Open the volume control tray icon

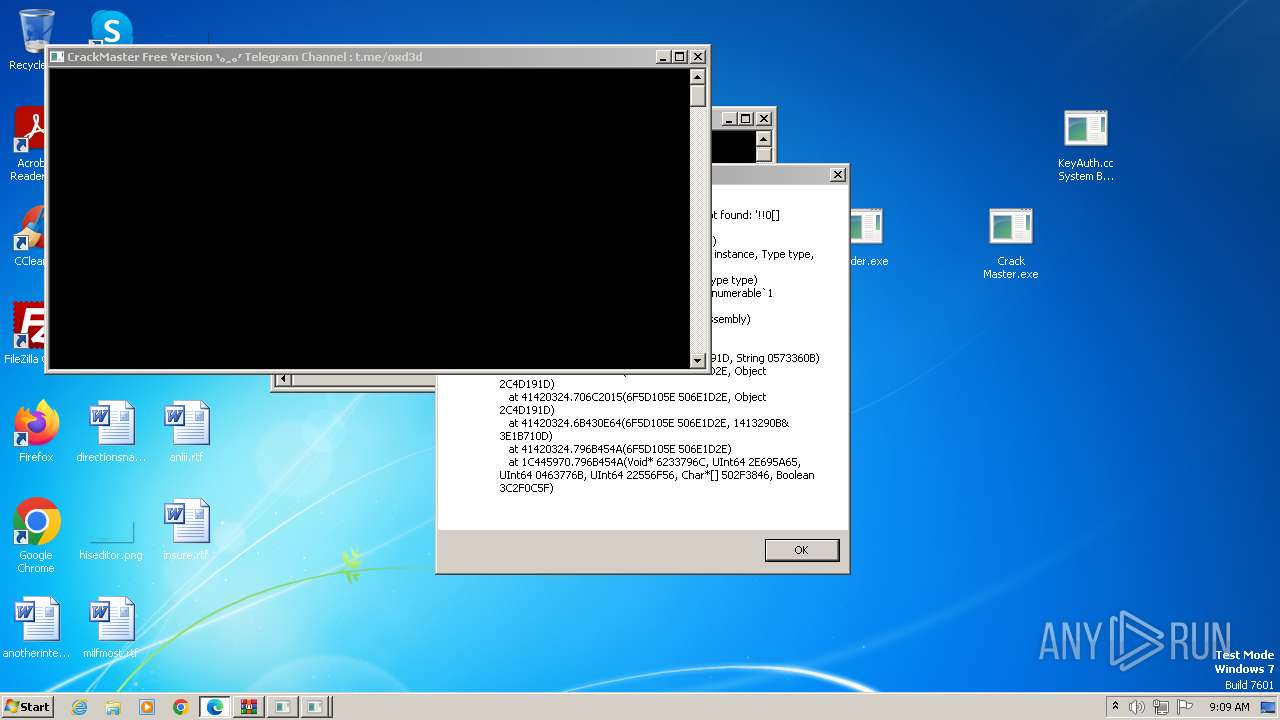click(1137, 707)
